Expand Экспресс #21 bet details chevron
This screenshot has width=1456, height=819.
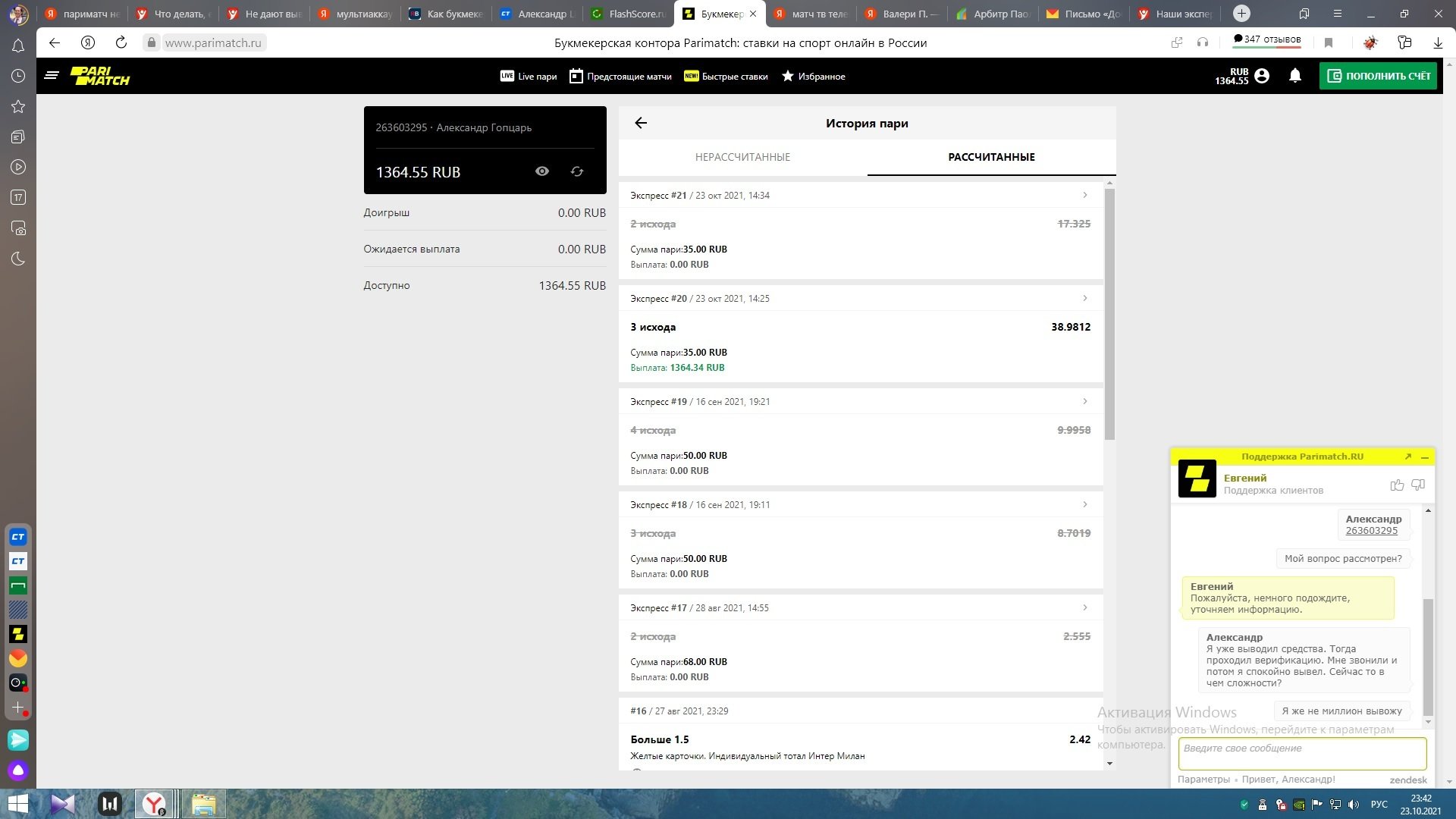click(1084, 196)
